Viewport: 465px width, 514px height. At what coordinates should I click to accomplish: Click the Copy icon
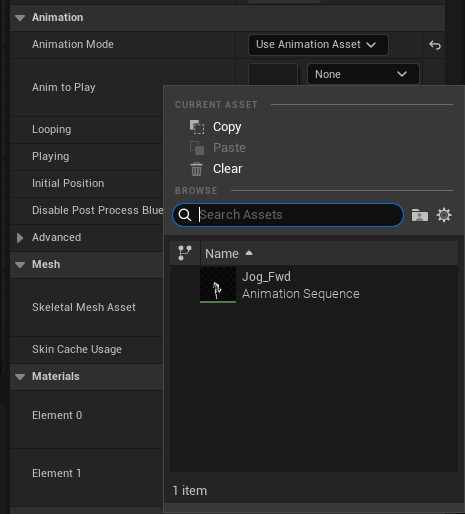(197, 127)
